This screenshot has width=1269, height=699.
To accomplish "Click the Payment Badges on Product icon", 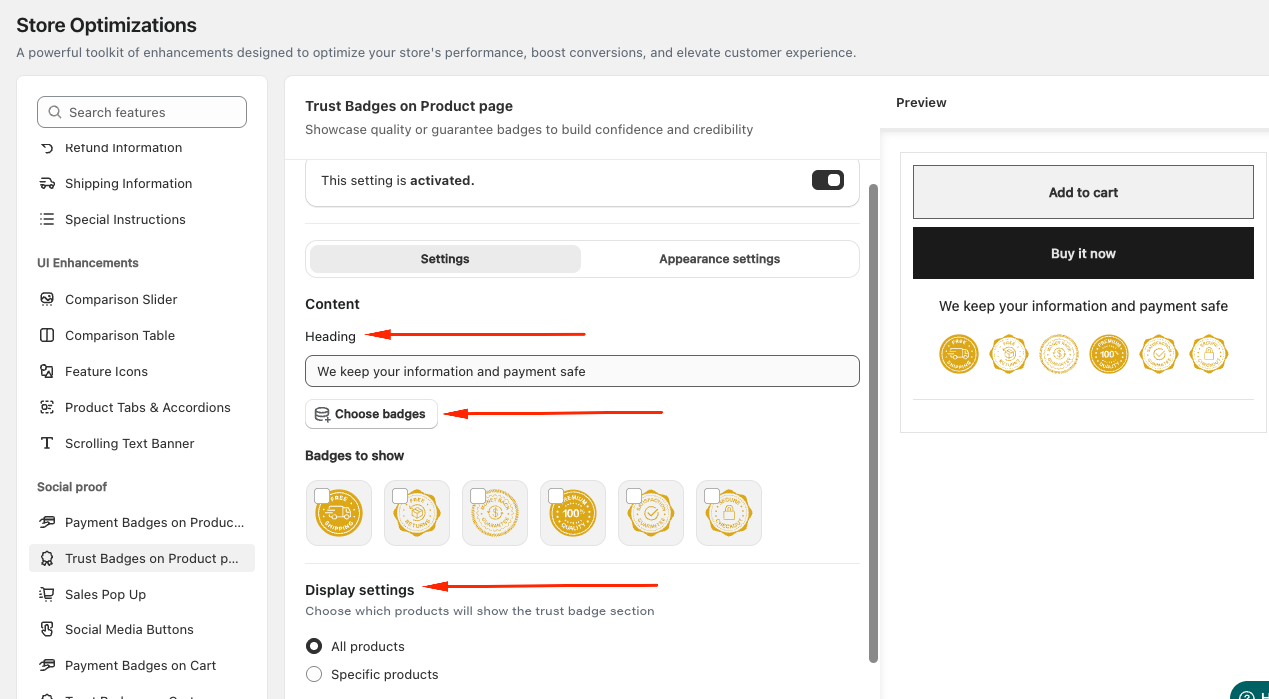I will tap(47, 522).
